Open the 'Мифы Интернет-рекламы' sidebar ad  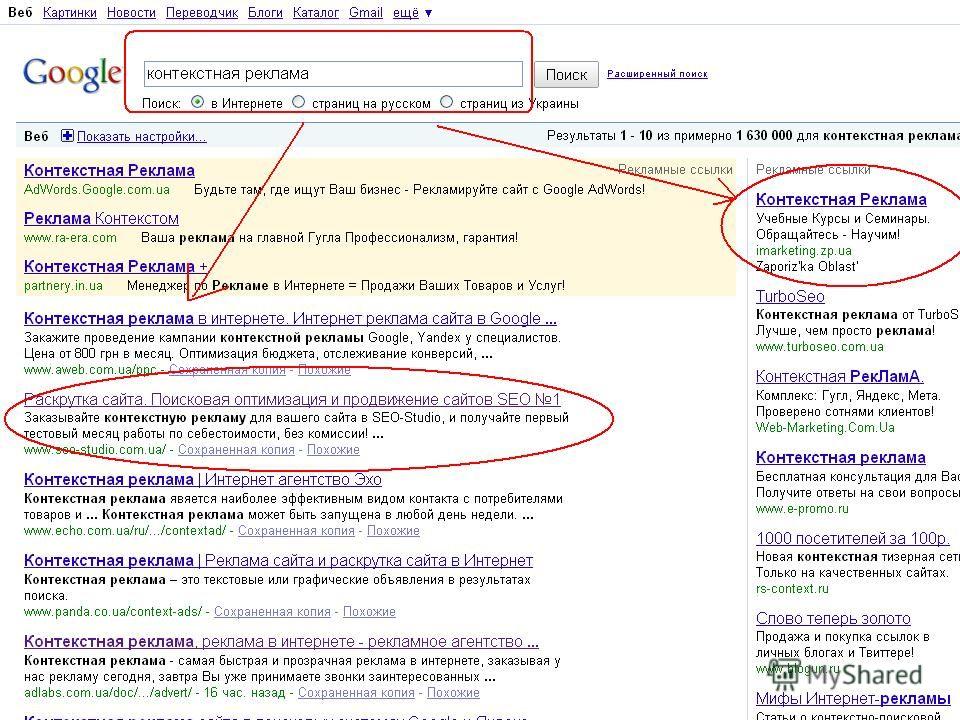tap(853, 699)
